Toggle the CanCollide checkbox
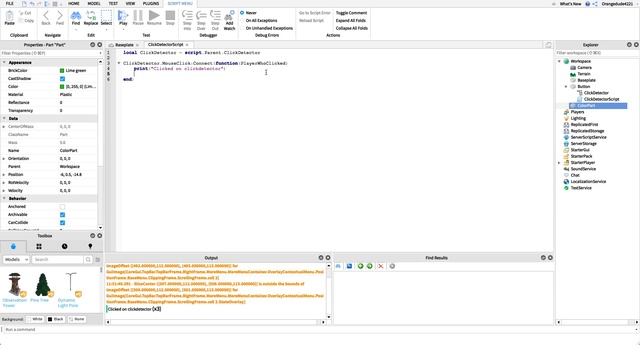 (62, 222)
